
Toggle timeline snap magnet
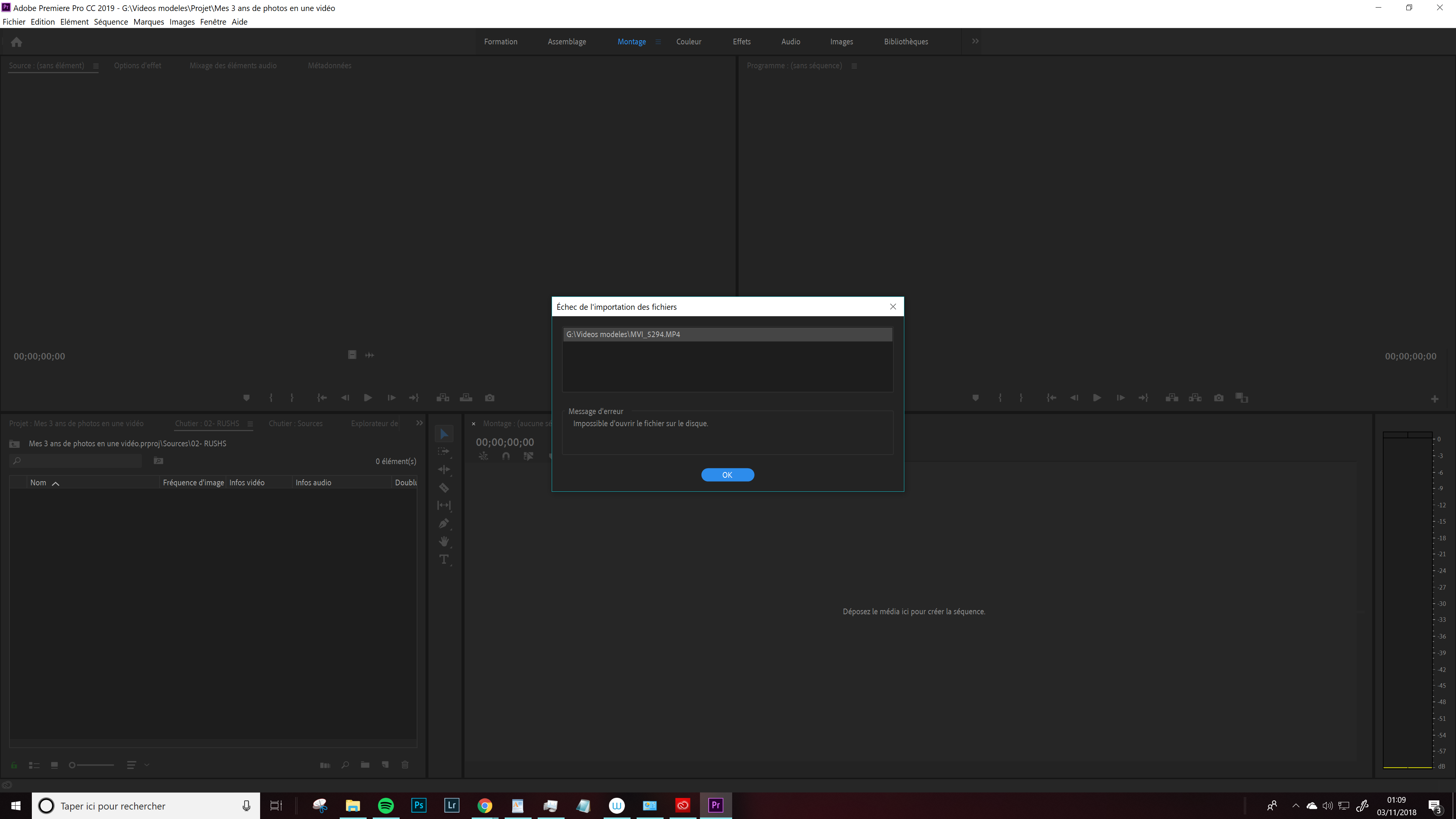coord(506,456)
